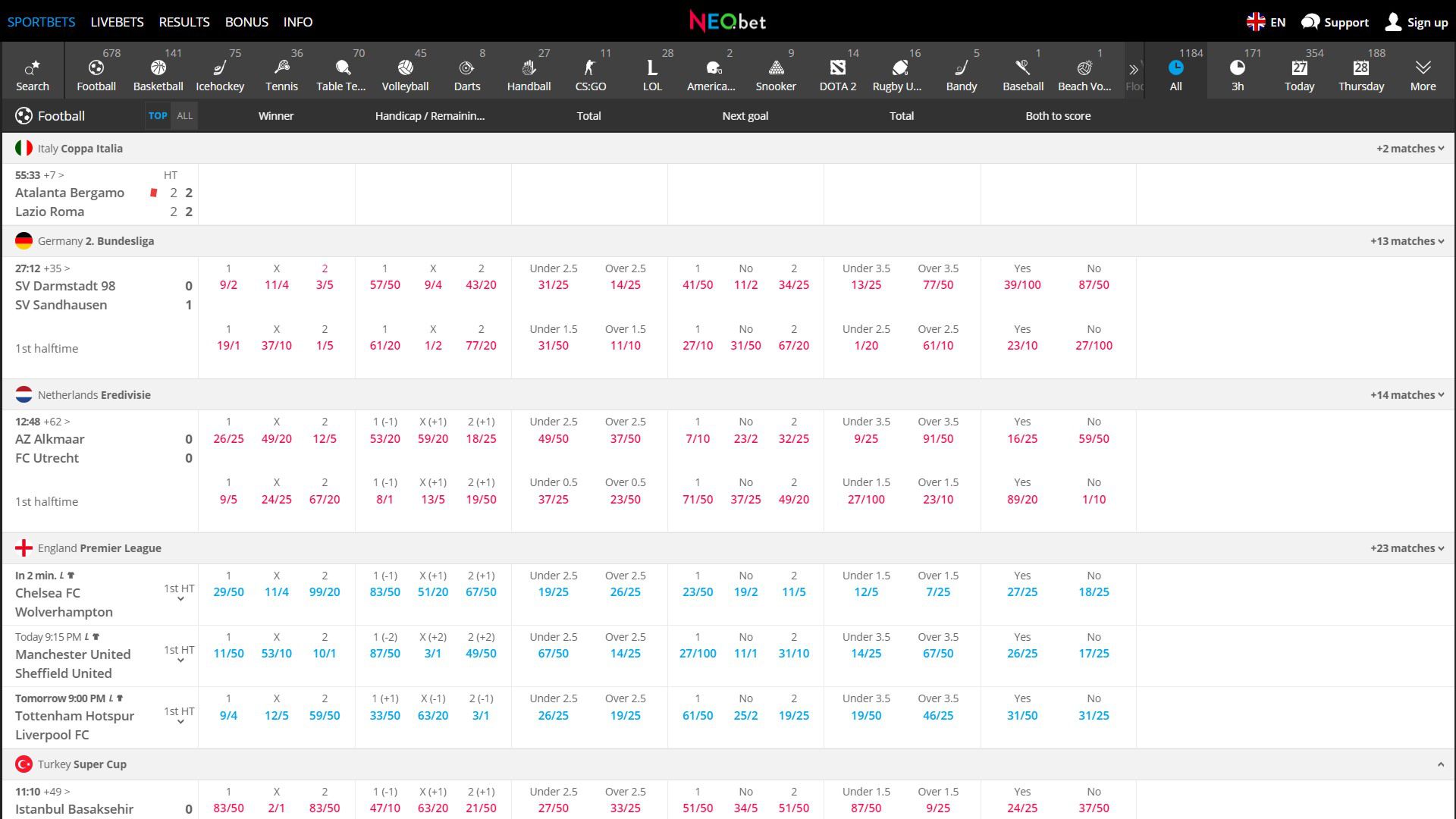1456x819 pixels.
Task: Expand 1st HT for Manchester United match
Action: pyautogui.click(x=180, y=654)
